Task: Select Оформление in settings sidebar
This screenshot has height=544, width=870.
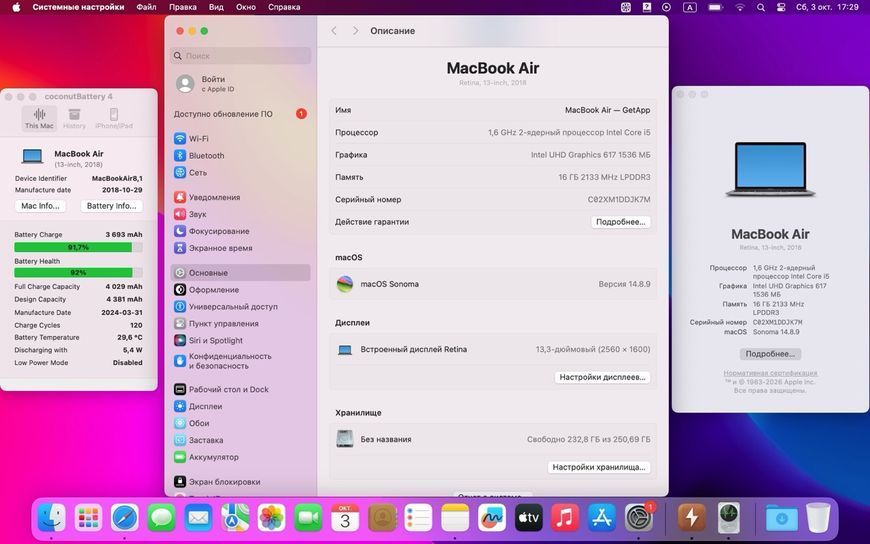Action: tap(240, 290)
